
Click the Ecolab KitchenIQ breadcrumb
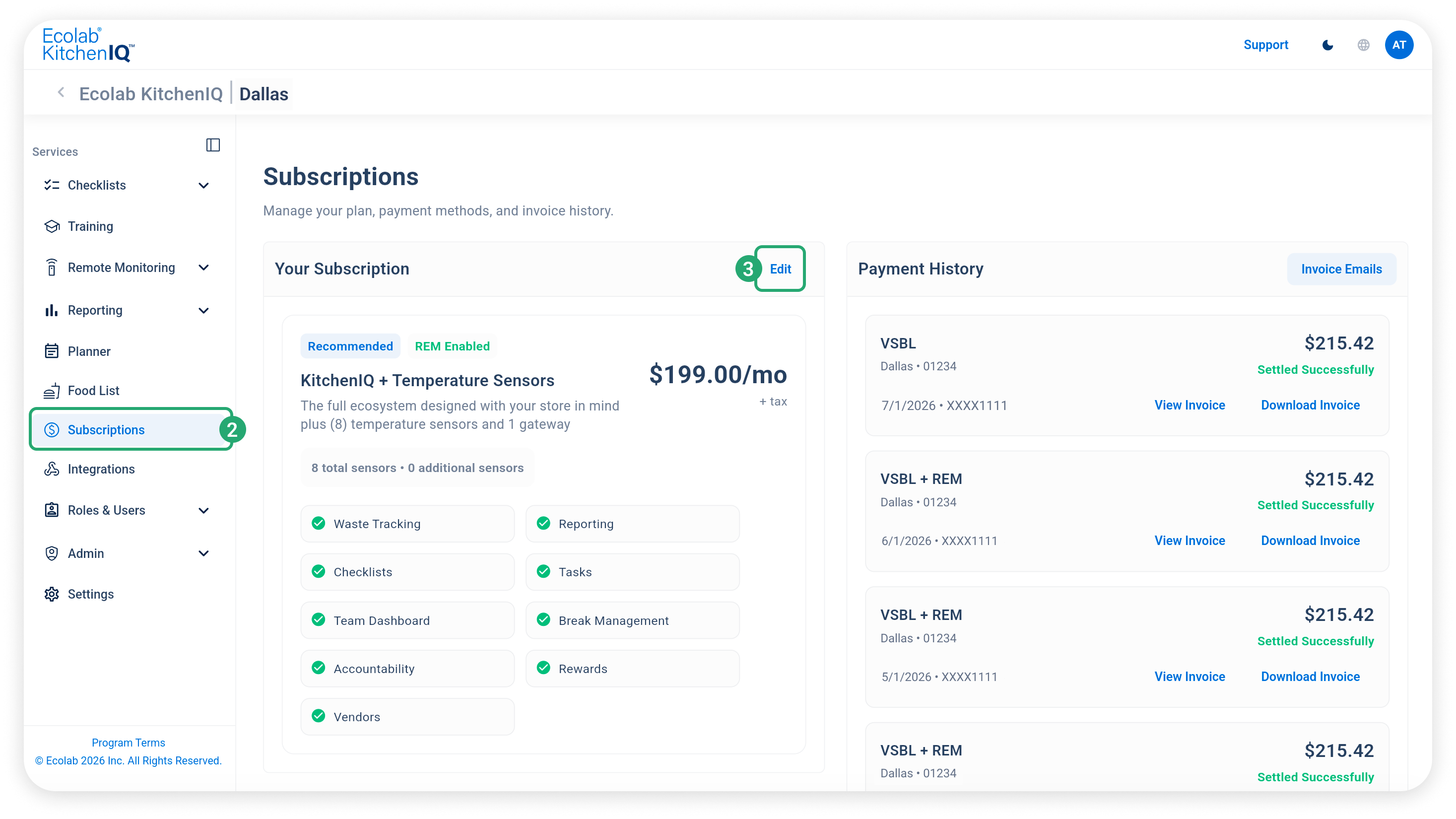point(151,94)
